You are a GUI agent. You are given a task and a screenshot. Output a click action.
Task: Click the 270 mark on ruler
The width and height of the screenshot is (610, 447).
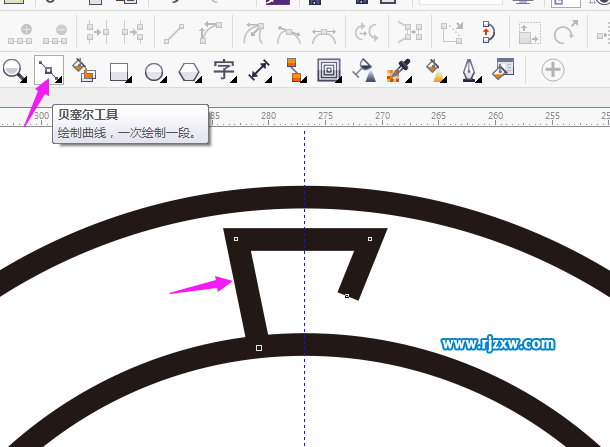pos(382,116)
